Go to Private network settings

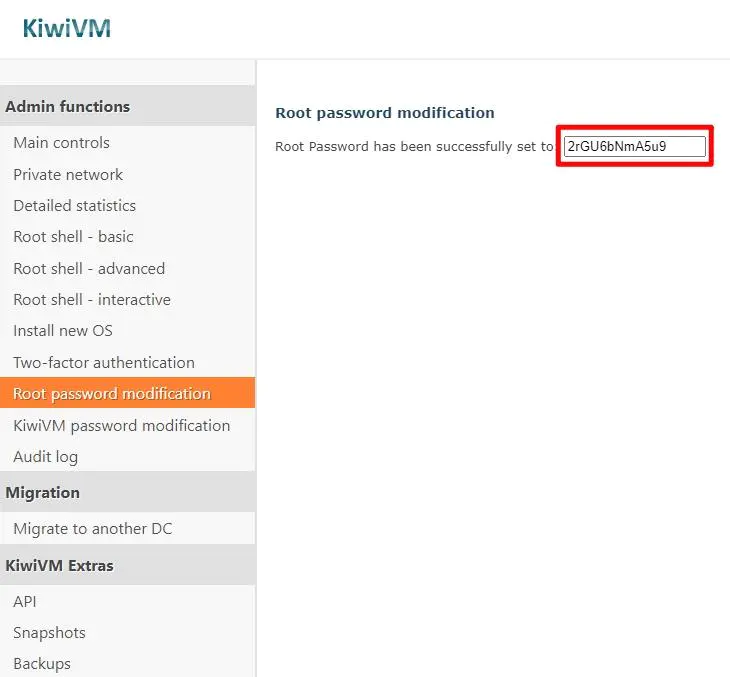tap(68, 174)
